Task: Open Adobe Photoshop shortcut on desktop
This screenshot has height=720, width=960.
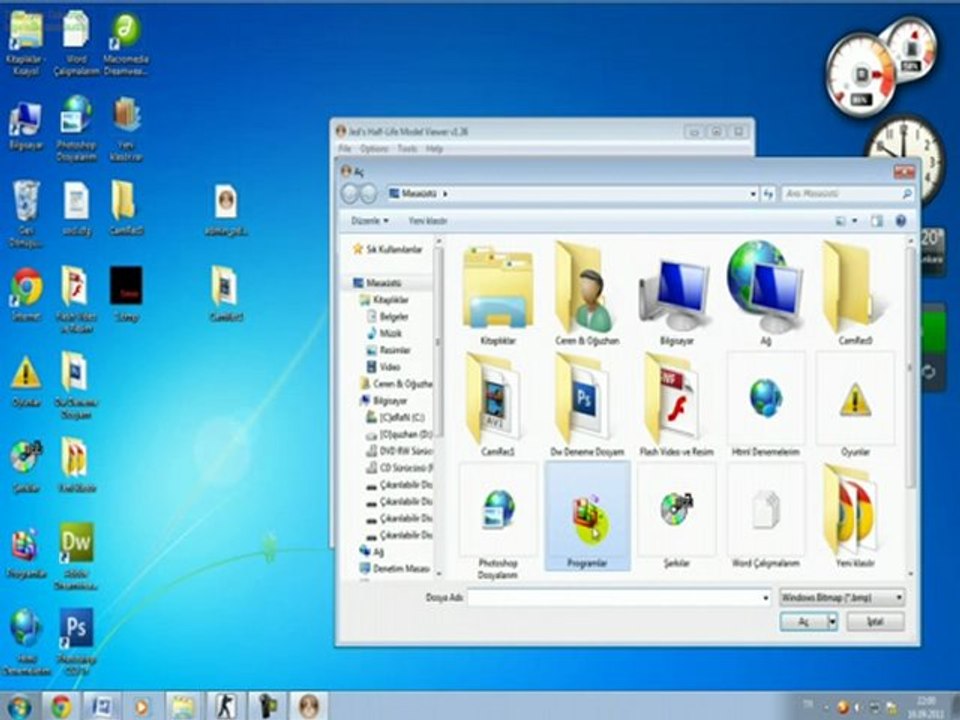Action: tap(77, 642)
